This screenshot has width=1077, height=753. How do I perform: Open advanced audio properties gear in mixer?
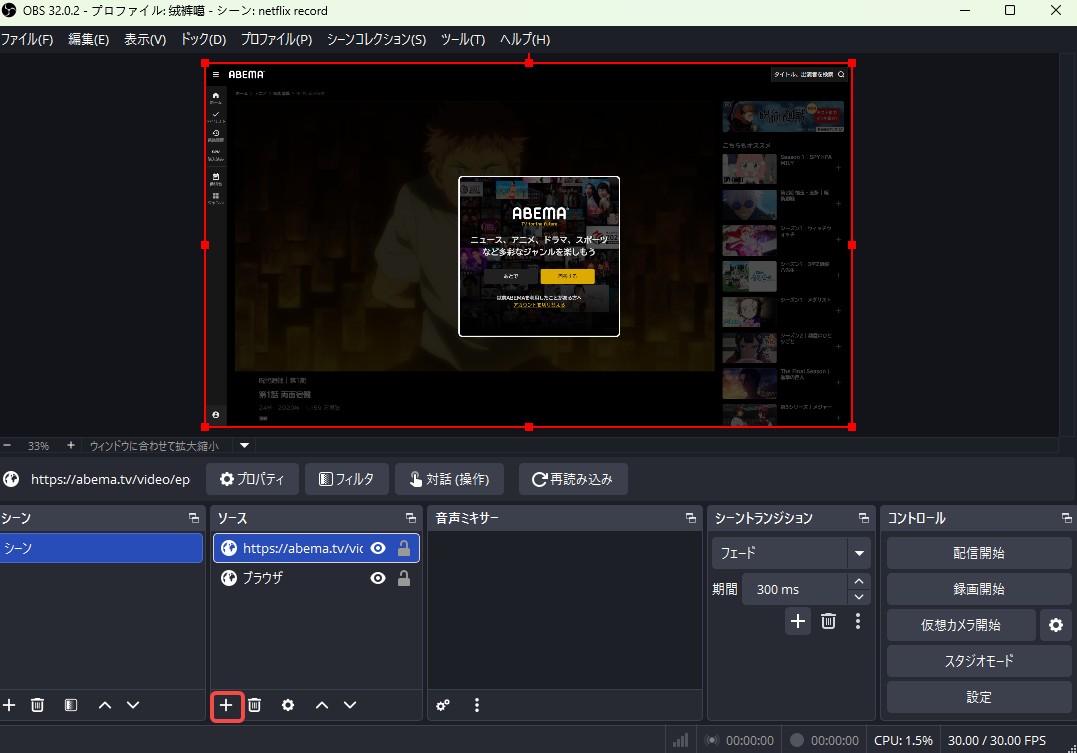(442, 705)
